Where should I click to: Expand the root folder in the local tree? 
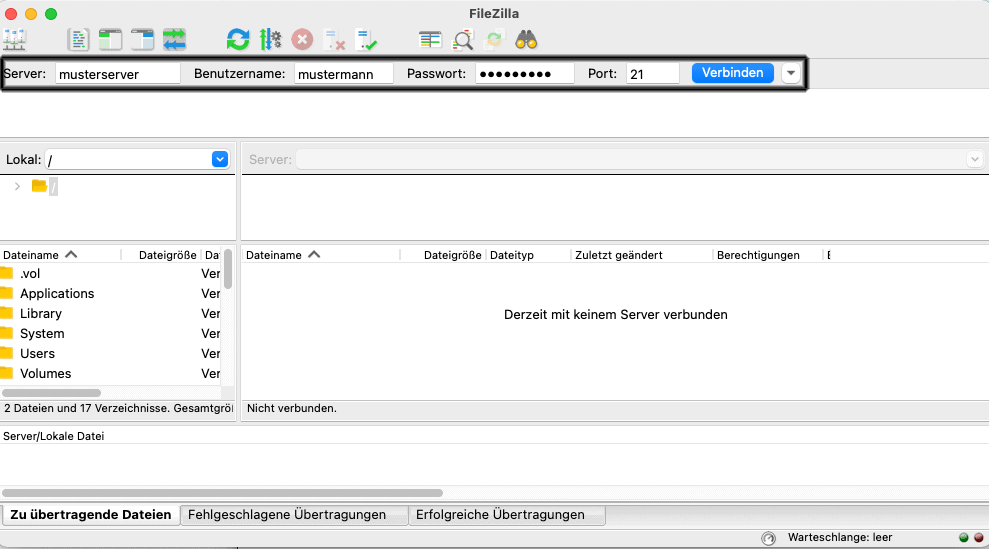click(17, 186)
